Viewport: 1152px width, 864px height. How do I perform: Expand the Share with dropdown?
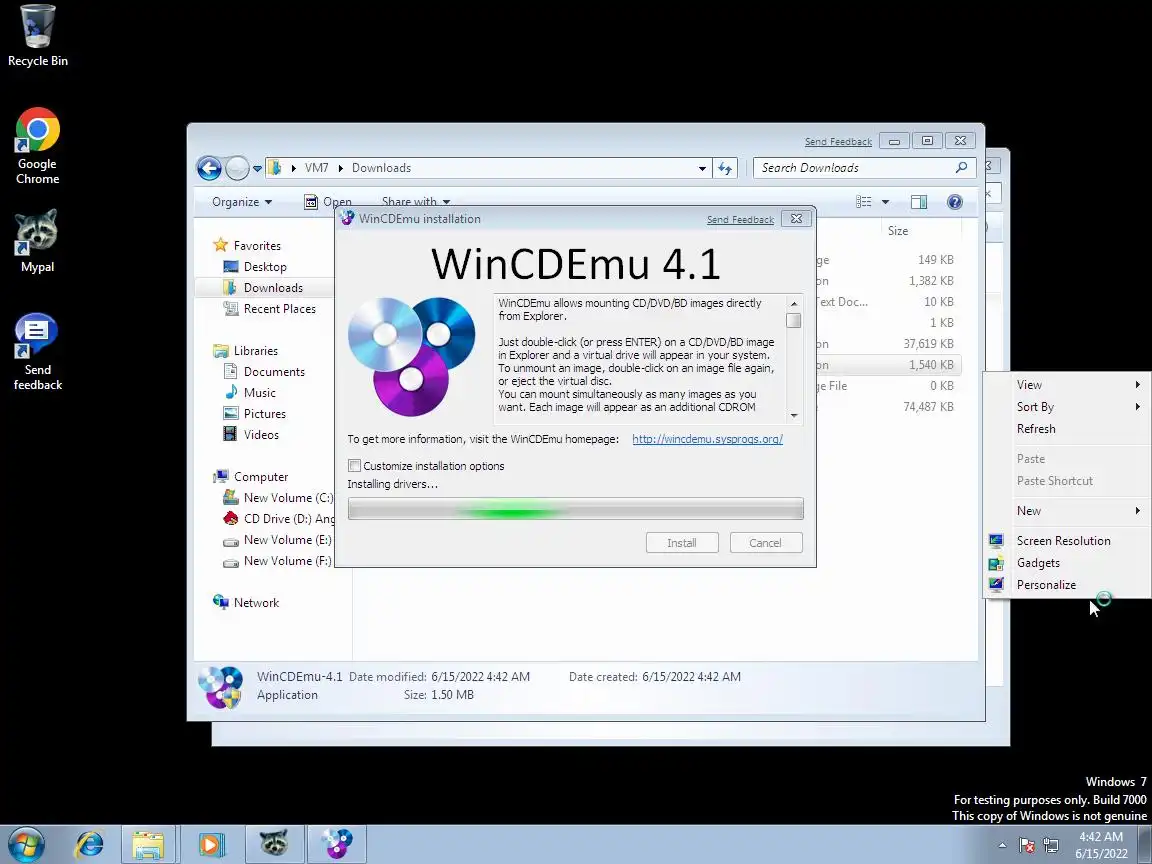coord(416,201)
